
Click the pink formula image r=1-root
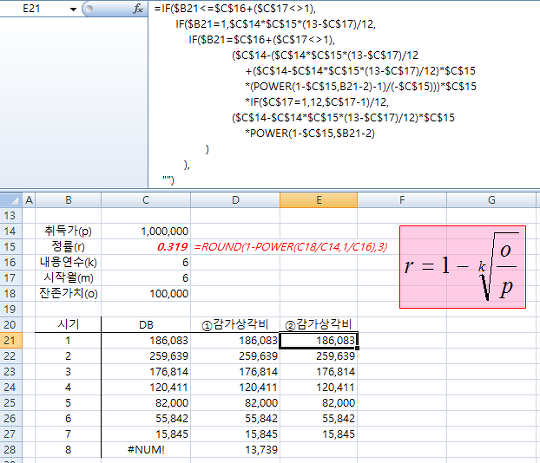pyautogui.click(x=463, y=267)
